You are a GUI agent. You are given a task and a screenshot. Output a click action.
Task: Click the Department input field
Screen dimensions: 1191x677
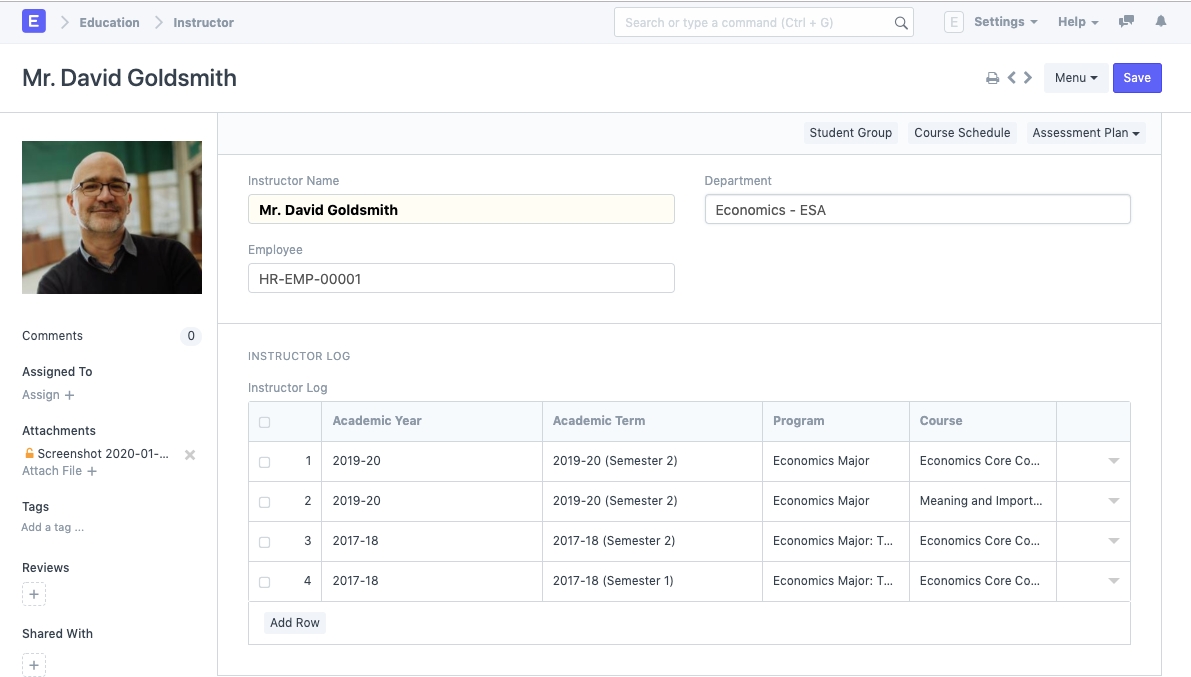tap(917, 210)
